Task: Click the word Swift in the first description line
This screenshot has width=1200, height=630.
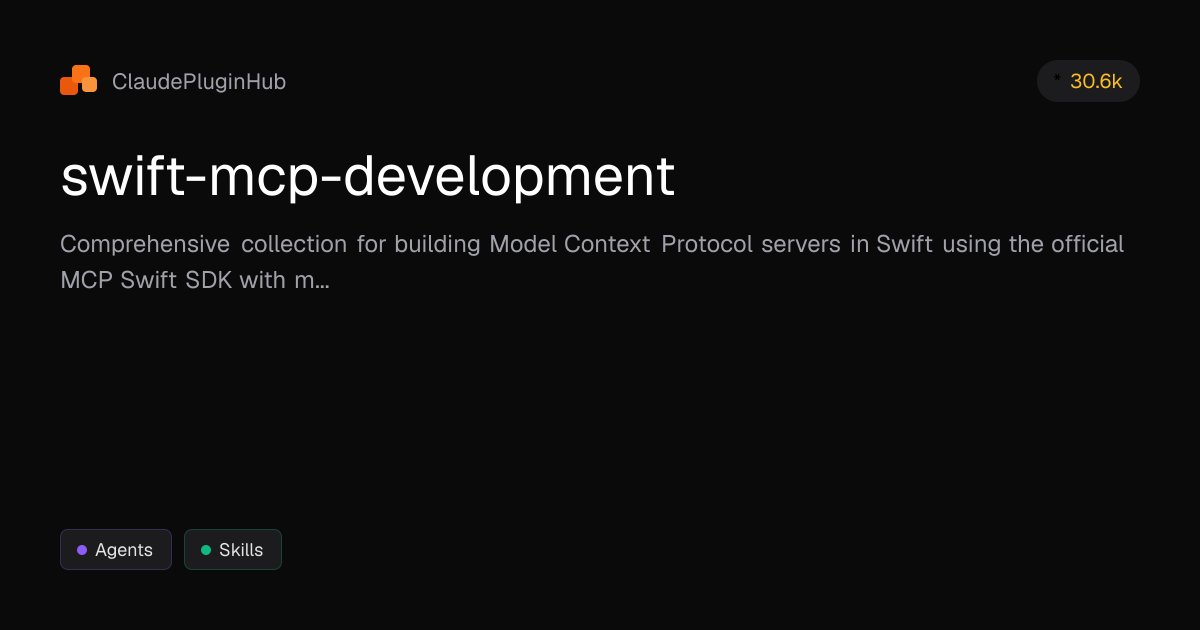Action: (x=905, y=244)
